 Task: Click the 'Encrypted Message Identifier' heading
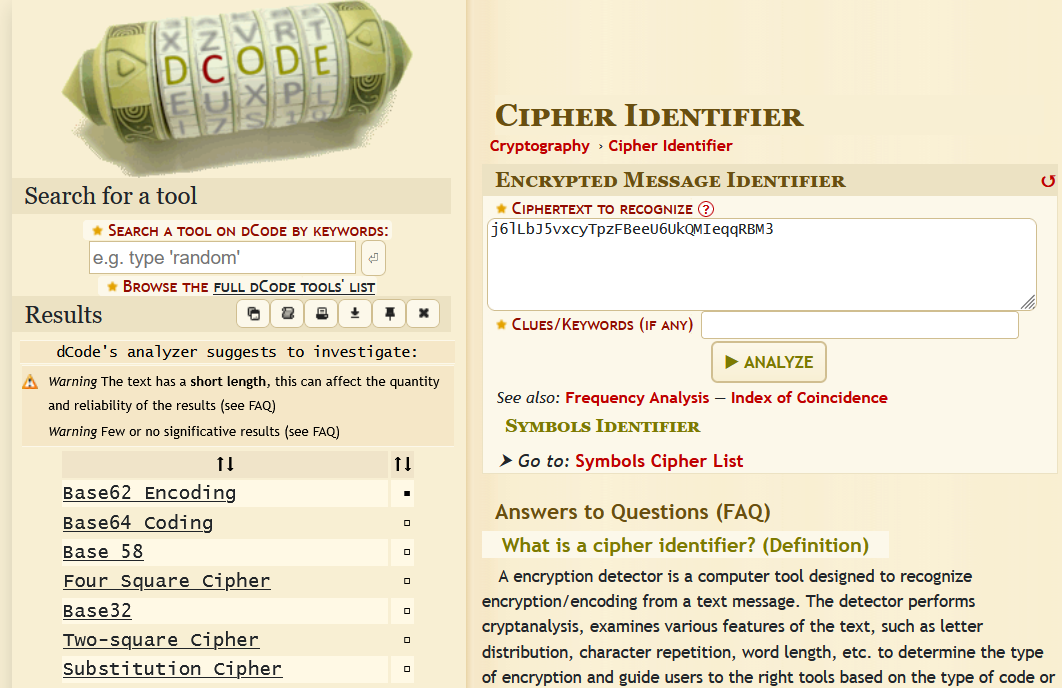pos(670,180)
